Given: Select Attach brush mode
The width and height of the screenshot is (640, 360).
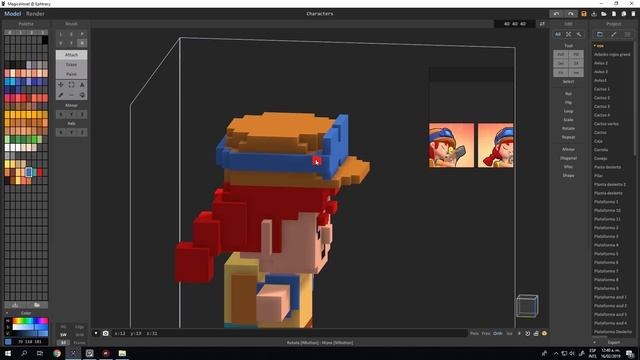Looking at the screenshot, I should tap(71, 55).
